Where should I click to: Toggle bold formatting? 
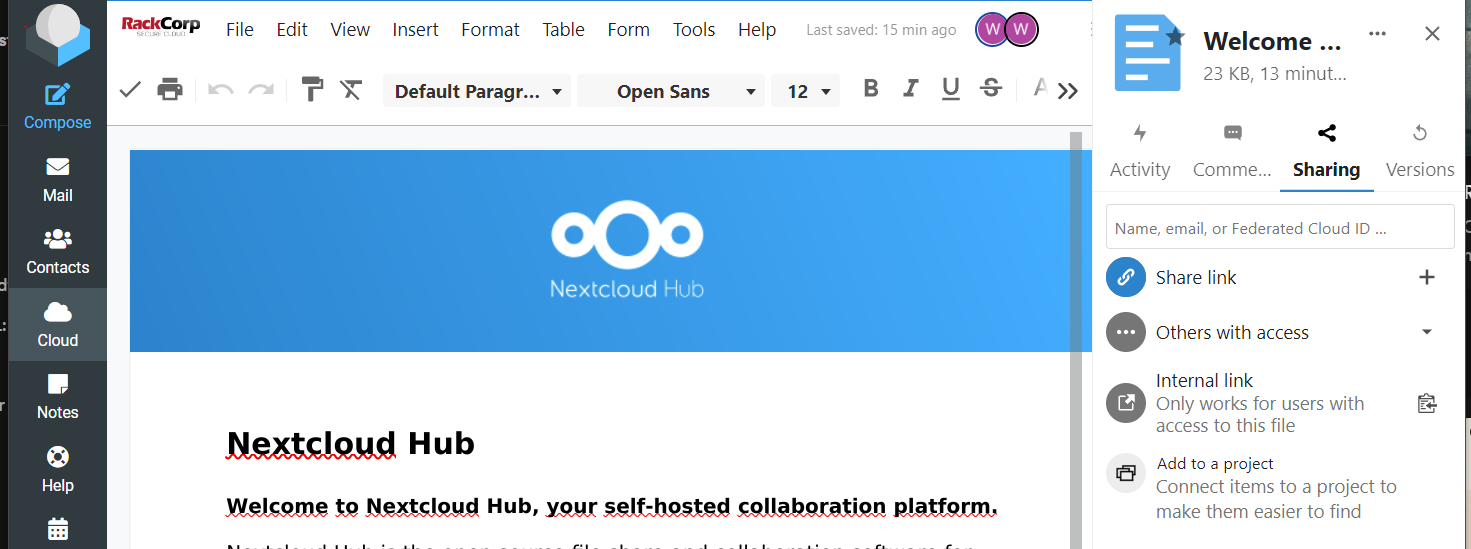pyautogui.click(x=871, y=89)
